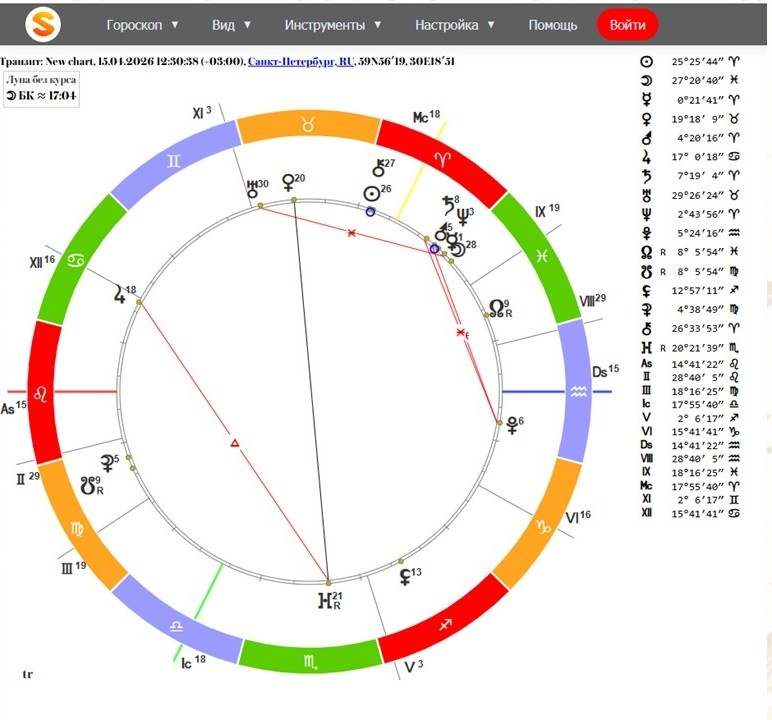772x720 pixels.
Task: Click the Sun position 25°25′44″ in the table
Action: [x=697, y=62]
